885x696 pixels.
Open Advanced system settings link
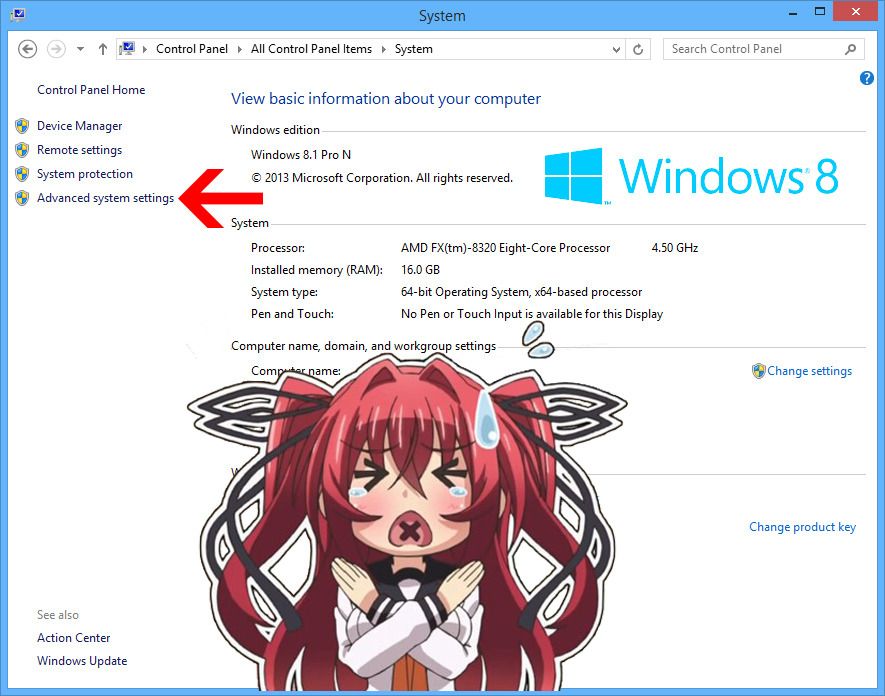106,198
